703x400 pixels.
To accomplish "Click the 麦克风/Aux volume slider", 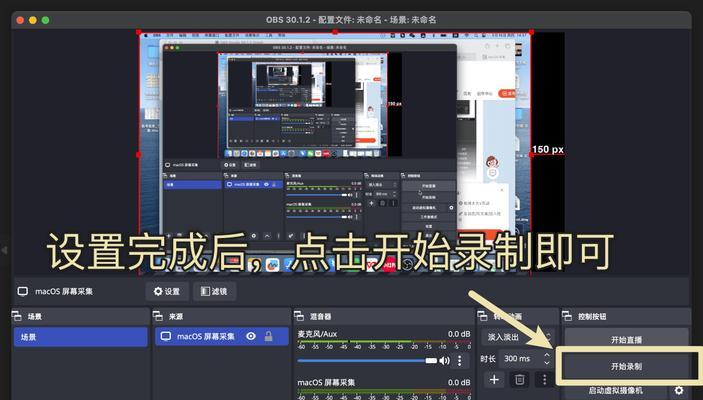I will point(367,361).
